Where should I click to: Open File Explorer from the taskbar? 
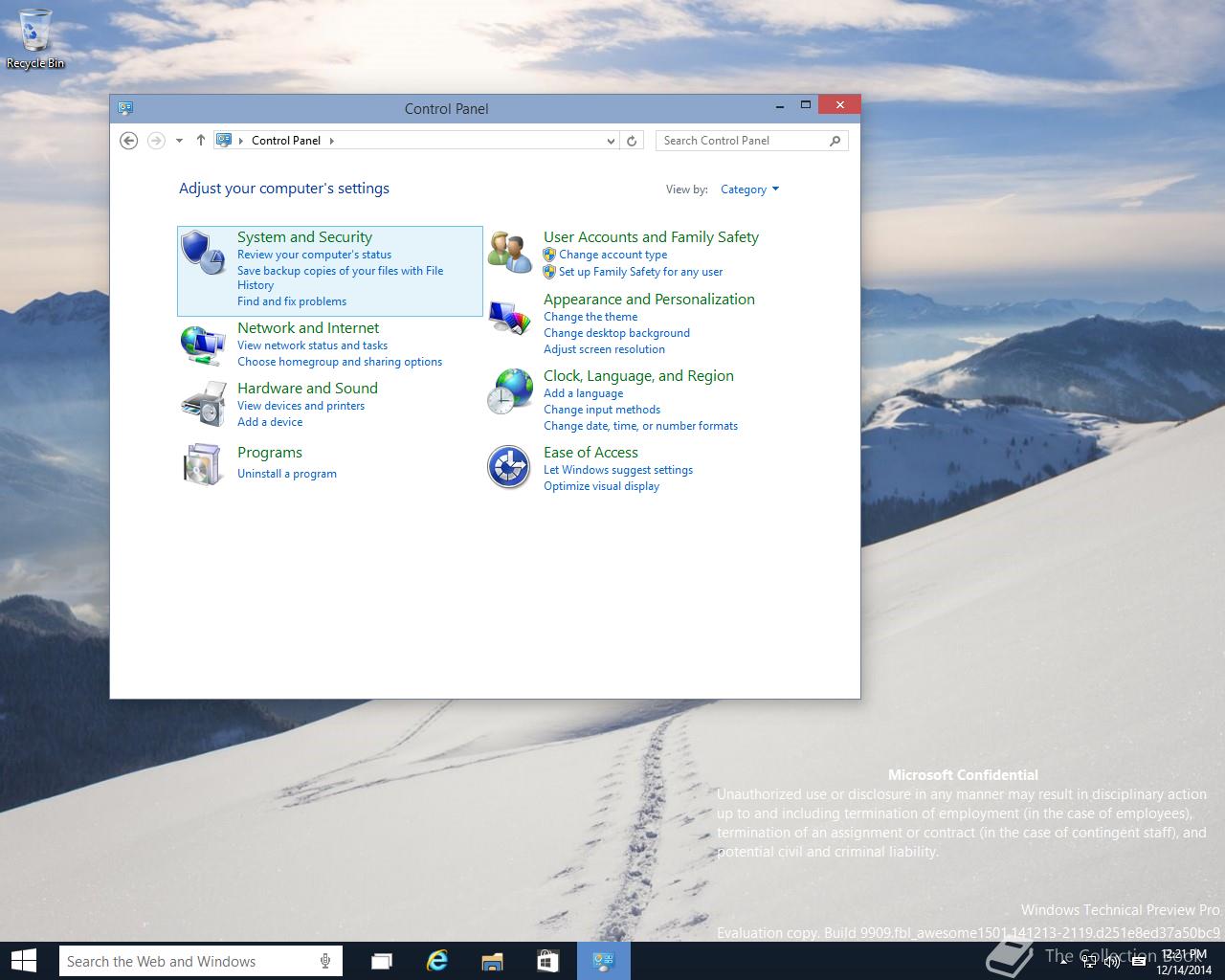click(492, 961)
